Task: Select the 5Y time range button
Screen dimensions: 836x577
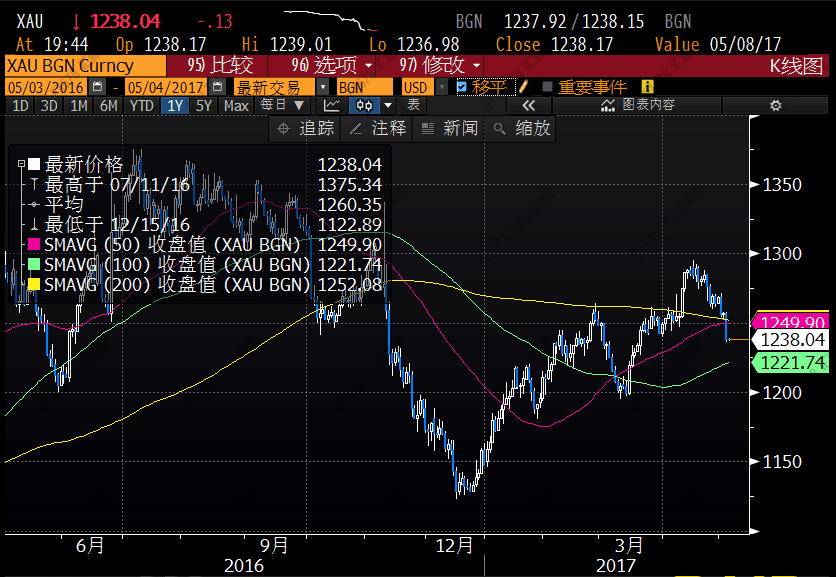Action: coord(204,105)
